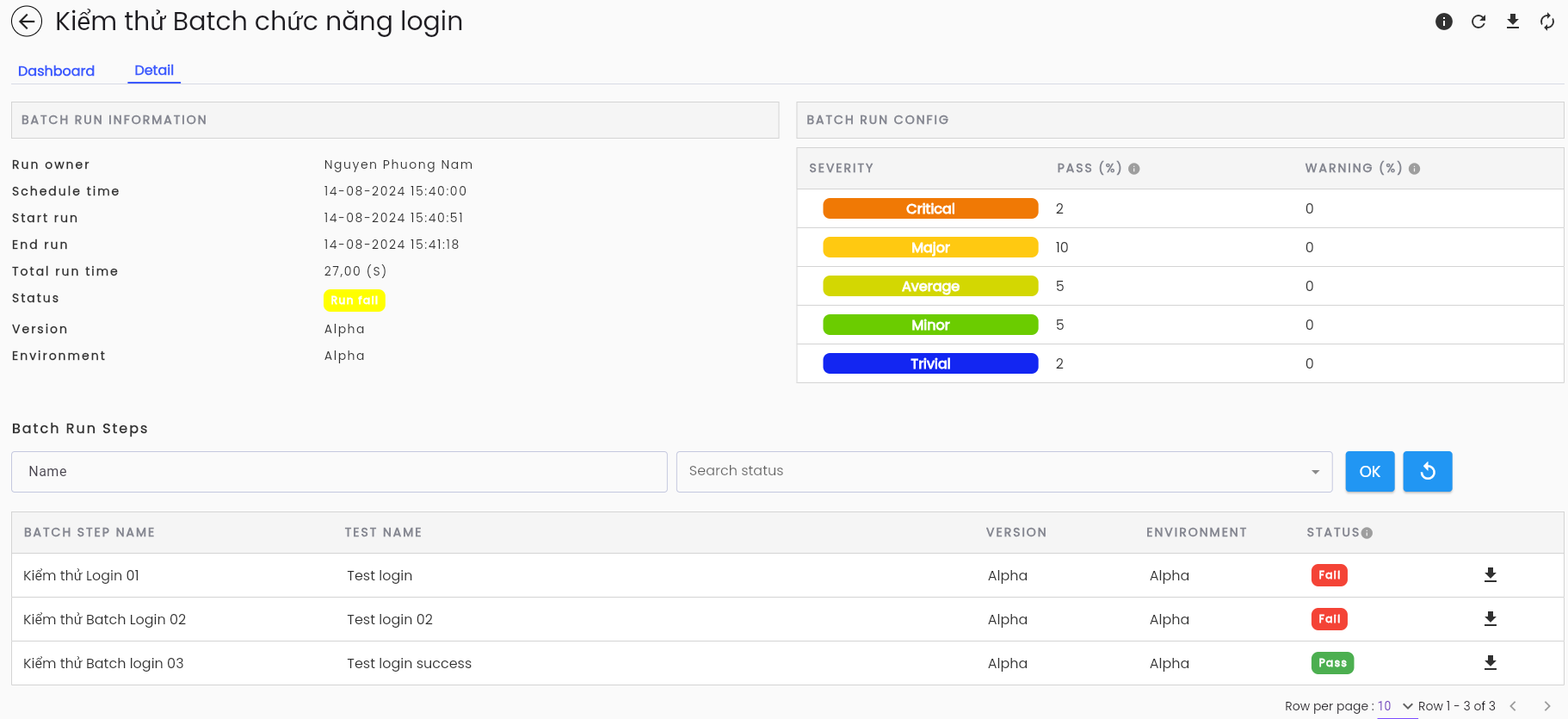
Task: Click the total run time value 27,00 (s)
Action: (x=355, y=271)
